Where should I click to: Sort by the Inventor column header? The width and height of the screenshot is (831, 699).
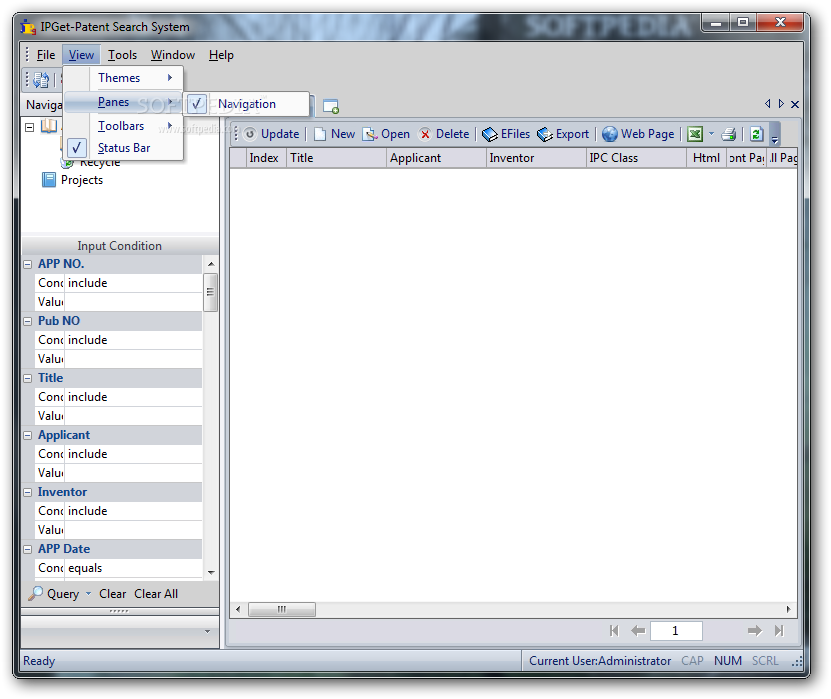click(x=535, y=158)
